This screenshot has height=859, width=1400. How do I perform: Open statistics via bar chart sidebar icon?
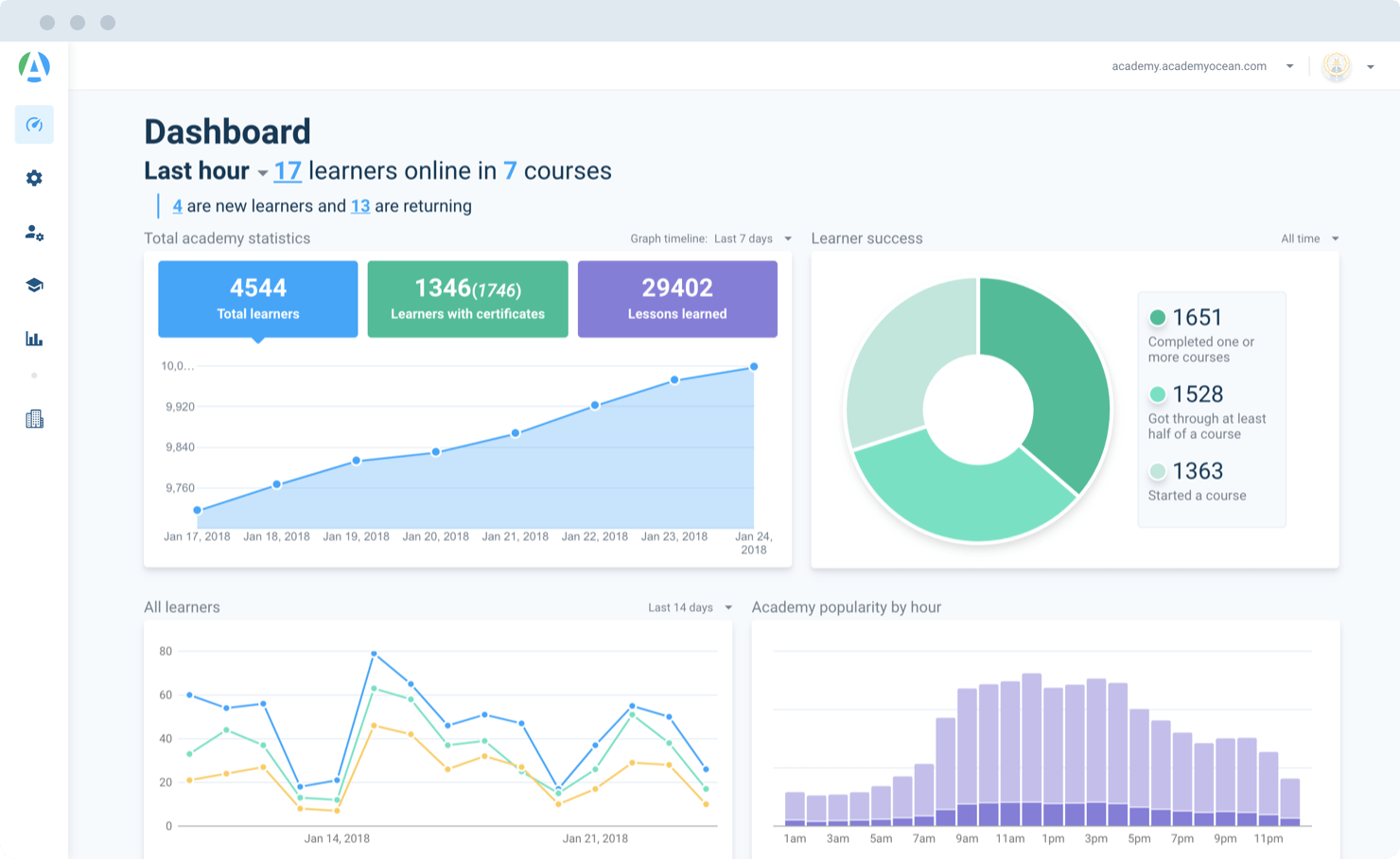pyautogui.click(x=34, y=339)
